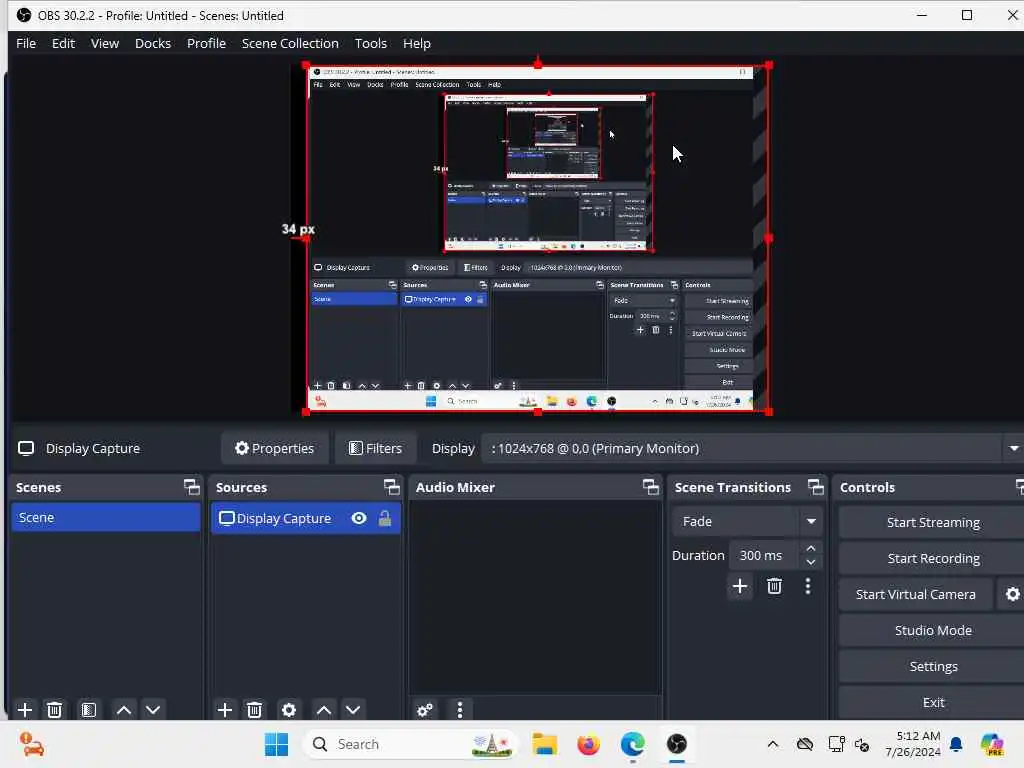Show hidden system tray icons chevron

(773, 744)
